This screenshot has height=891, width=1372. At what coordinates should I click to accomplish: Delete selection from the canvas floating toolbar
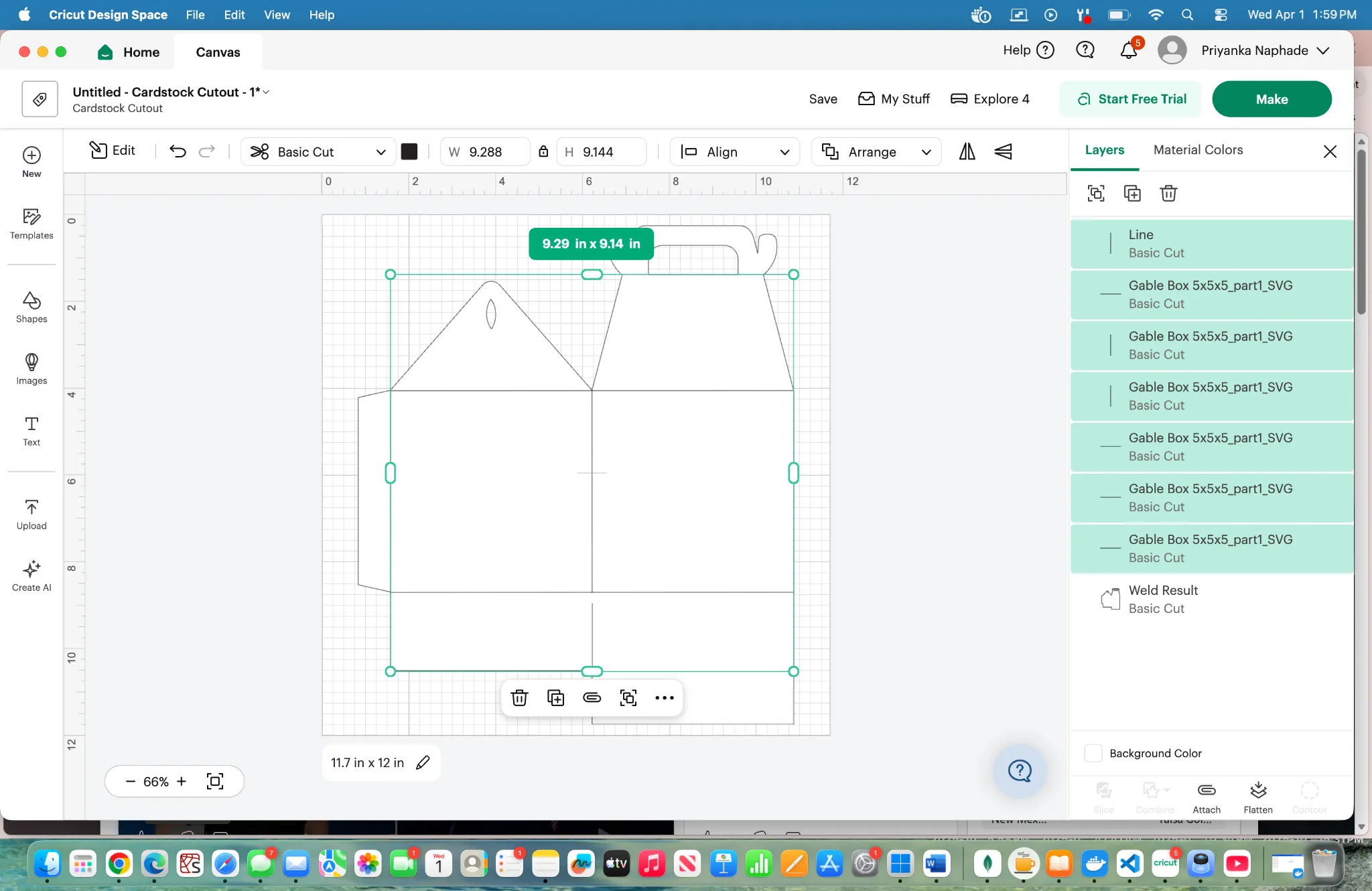pyautogui.click(x=519, y=698)
